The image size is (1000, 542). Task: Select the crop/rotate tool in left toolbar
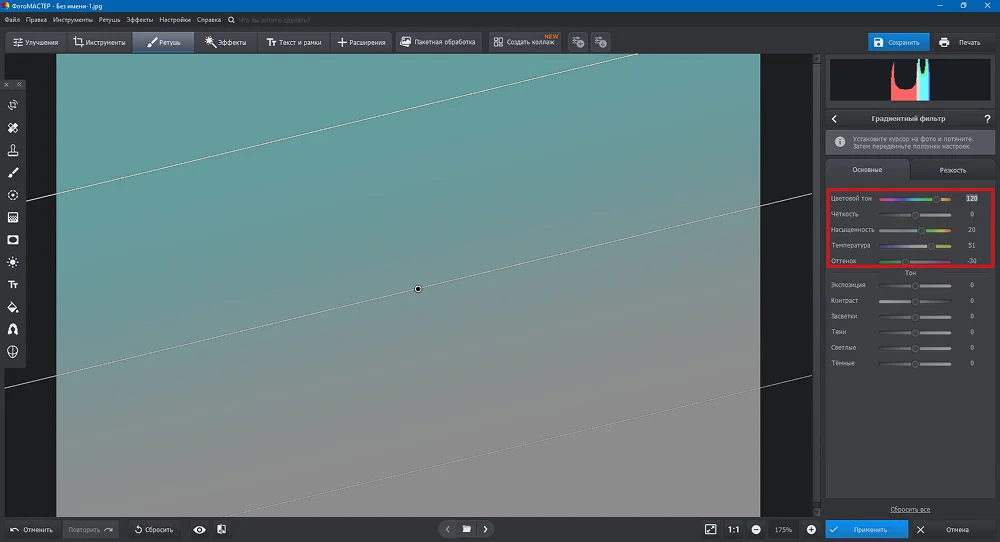[x=13, y=105]
